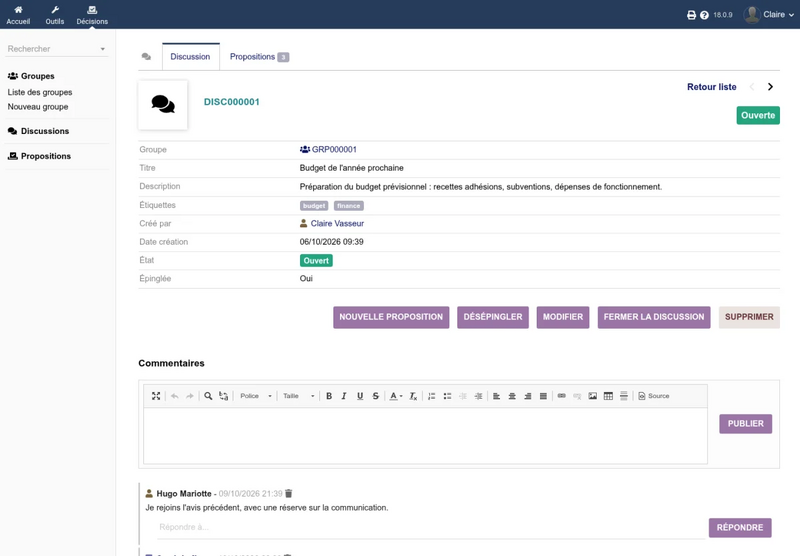Click the print icon in header
Screen dimensions: 800x556
click(691, 15)
